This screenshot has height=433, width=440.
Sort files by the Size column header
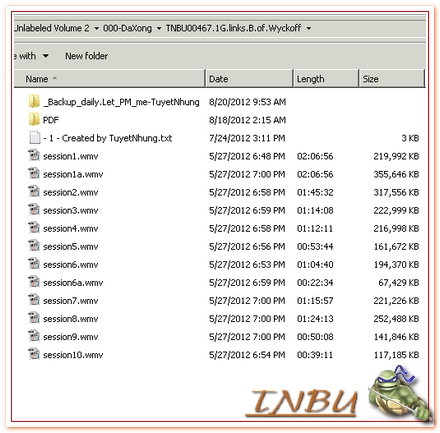tap(392, 79)
